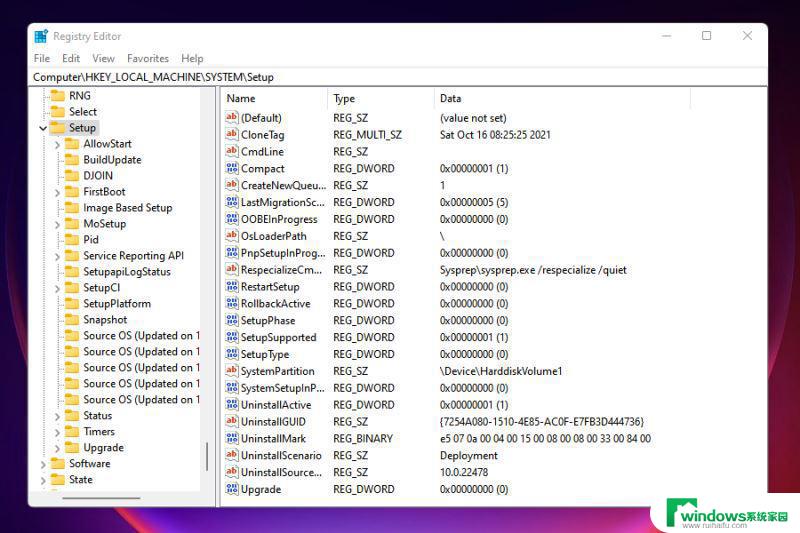Expand the Status key

pos(57,416)
